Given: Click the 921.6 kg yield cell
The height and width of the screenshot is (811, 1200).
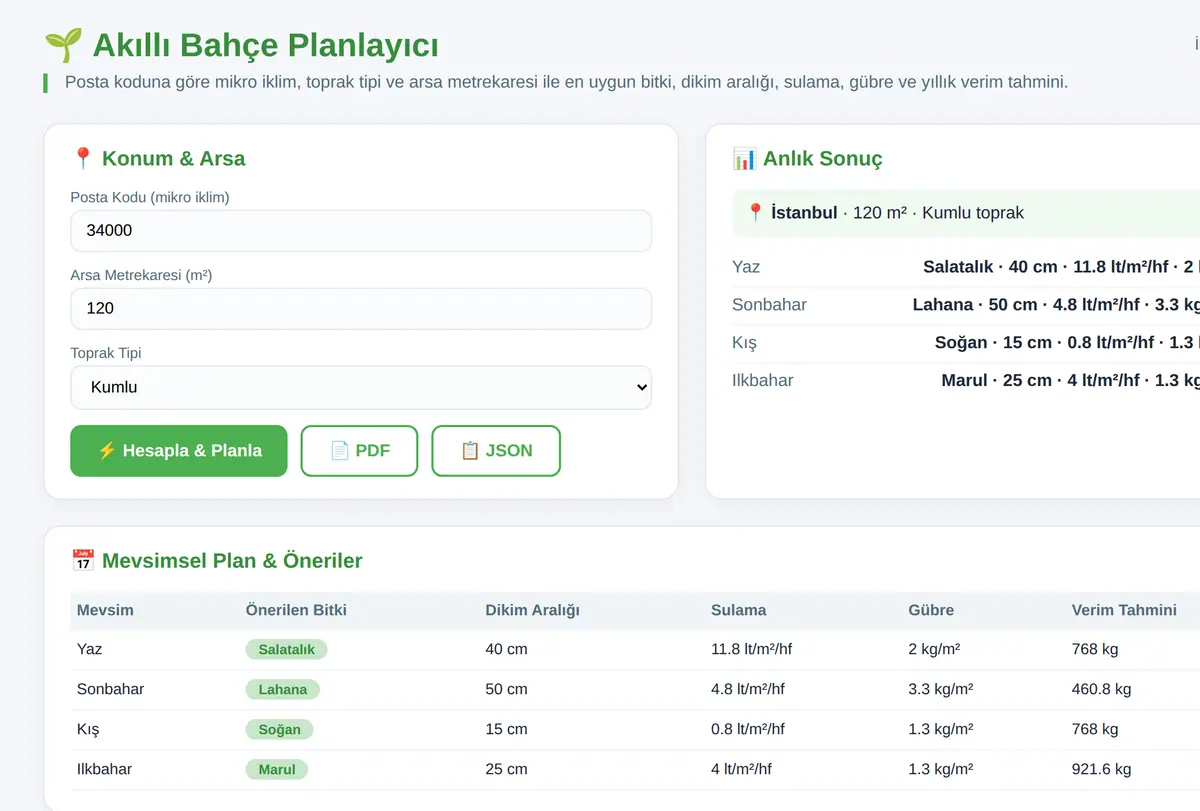Looking at the screenshot, I should click(x=1101, y=769).
